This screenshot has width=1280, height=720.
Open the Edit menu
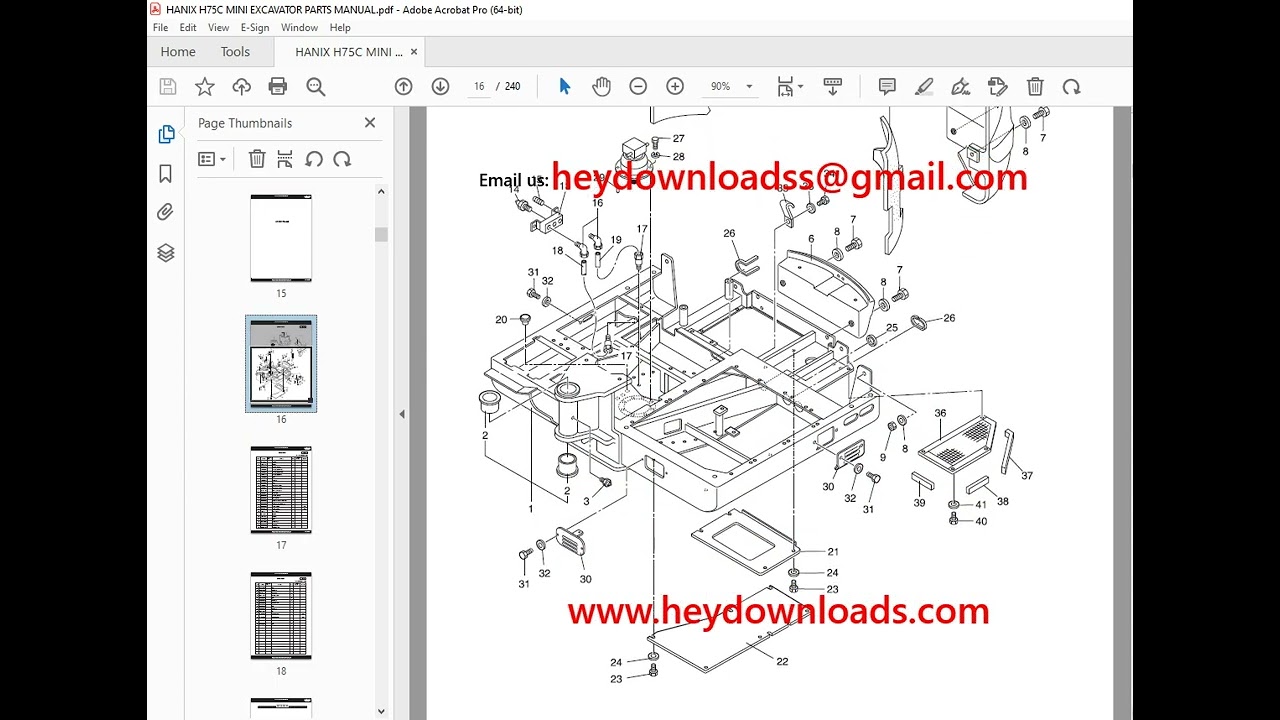tap(188, 28)
